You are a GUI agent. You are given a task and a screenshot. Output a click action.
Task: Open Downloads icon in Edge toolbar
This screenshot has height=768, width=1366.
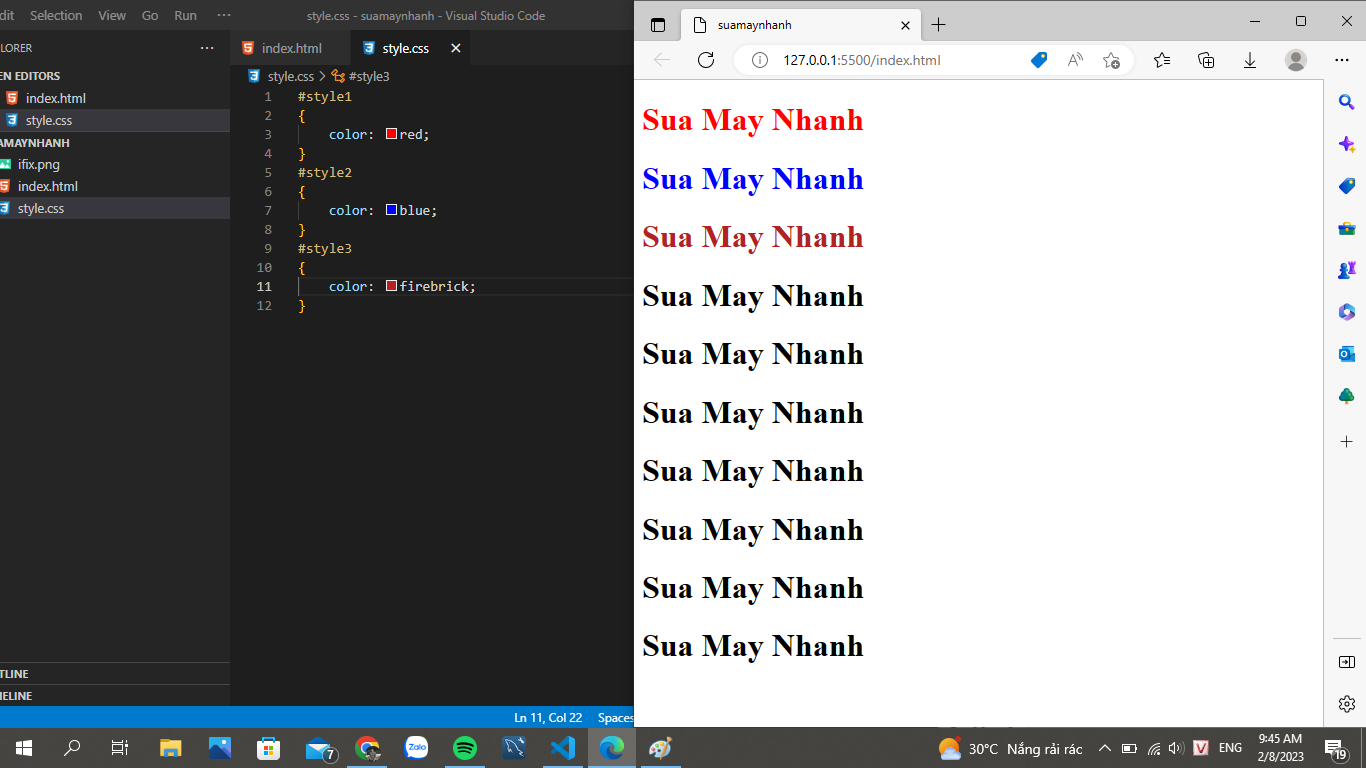tap(1250, 60)
